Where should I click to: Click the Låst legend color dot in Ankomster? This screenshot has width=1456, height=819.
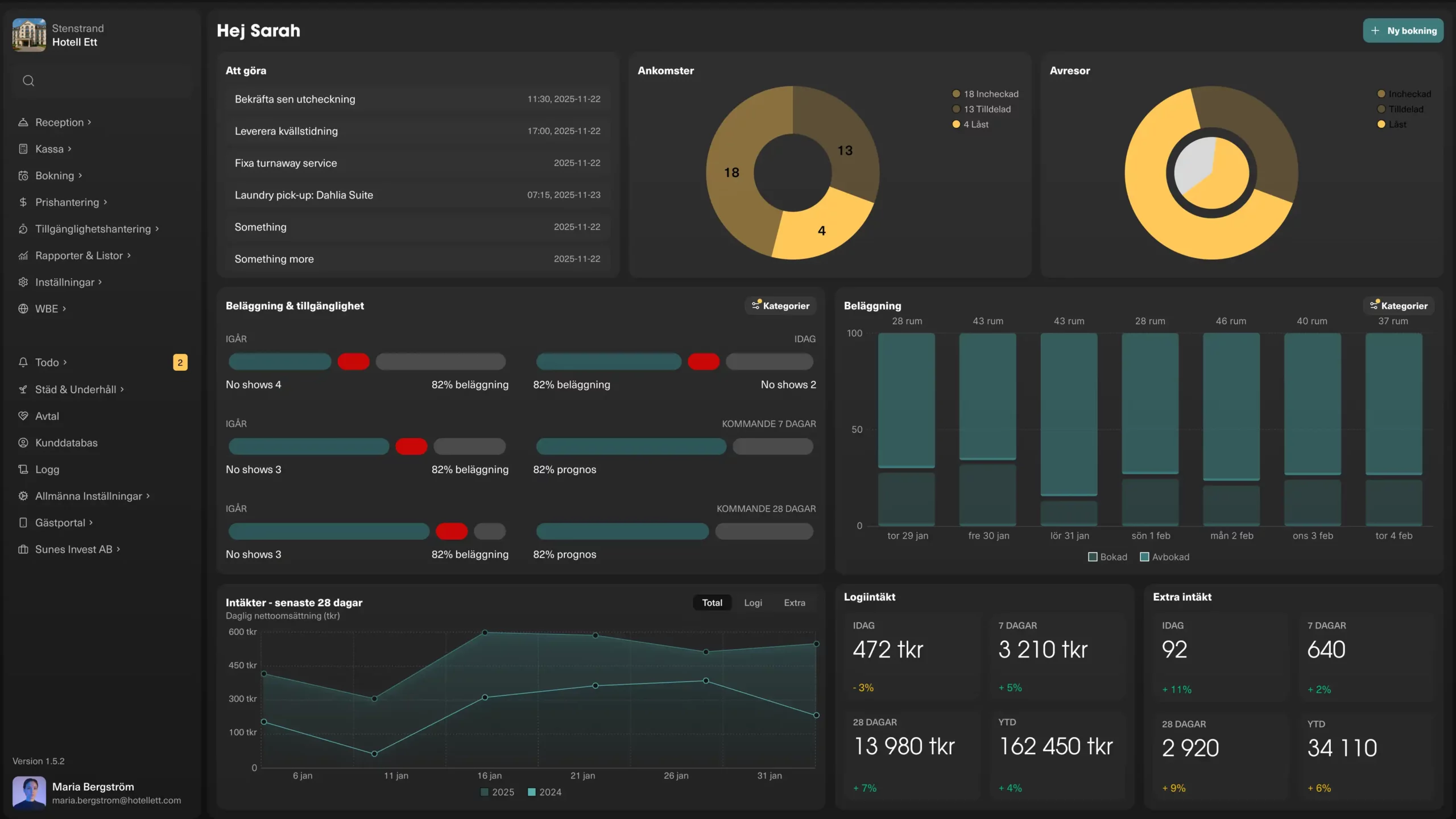tap(956, 125)
